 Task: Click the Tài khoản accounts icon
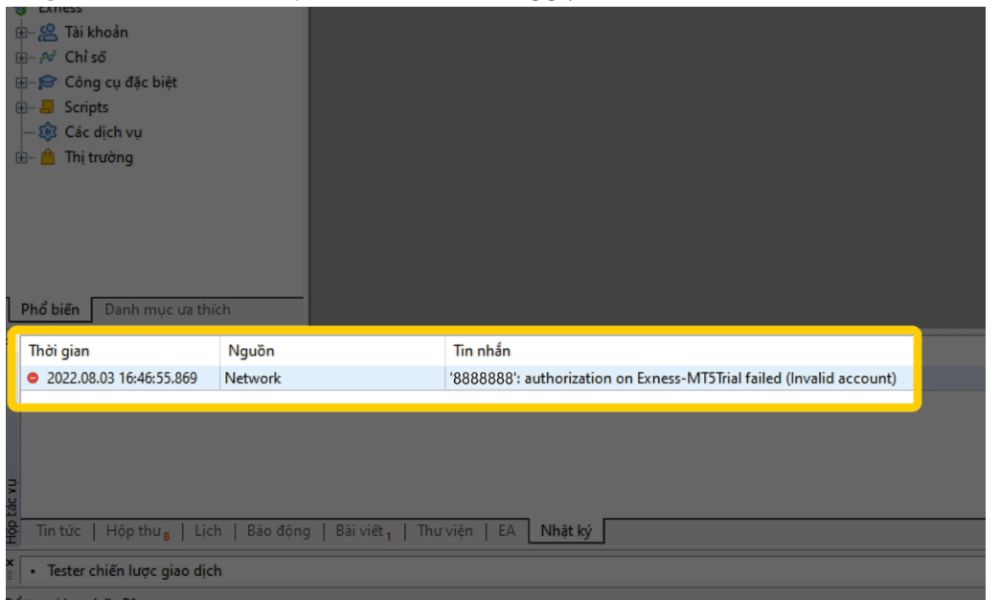point(47,32)
